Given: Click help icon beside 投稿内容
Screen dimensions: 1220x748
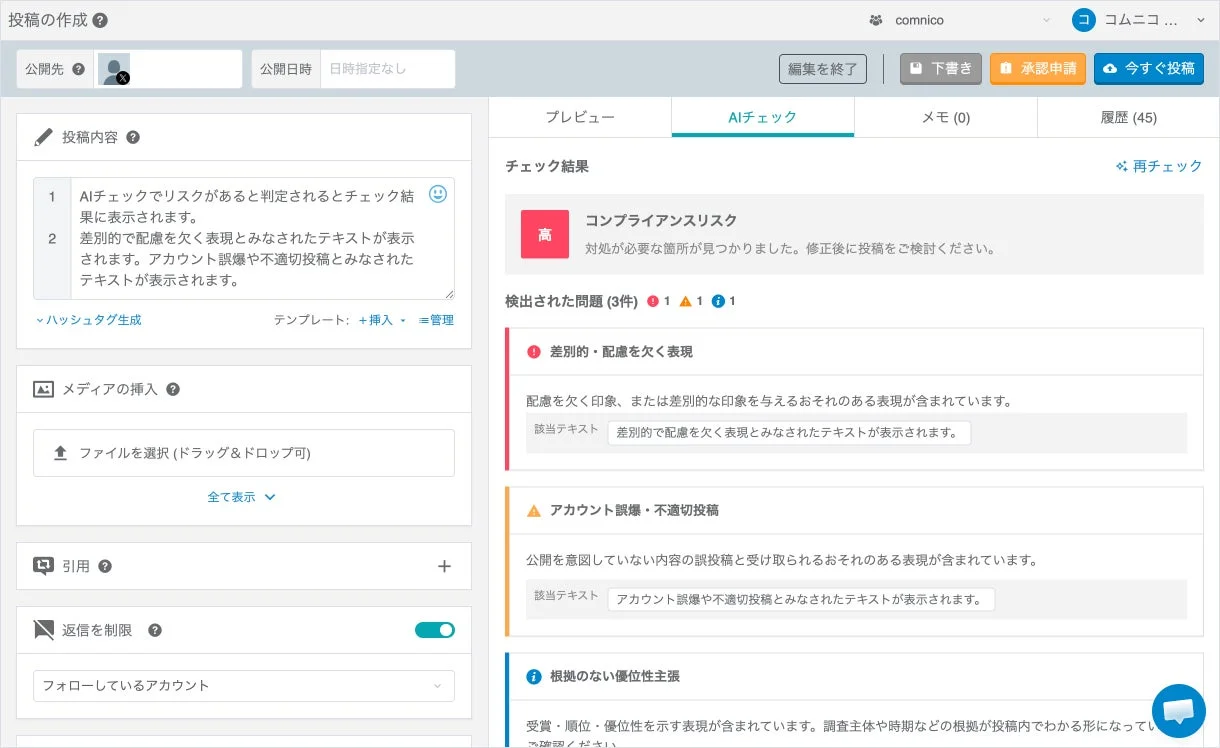Looking at the screenshot, I should click(x=133, y=137).
